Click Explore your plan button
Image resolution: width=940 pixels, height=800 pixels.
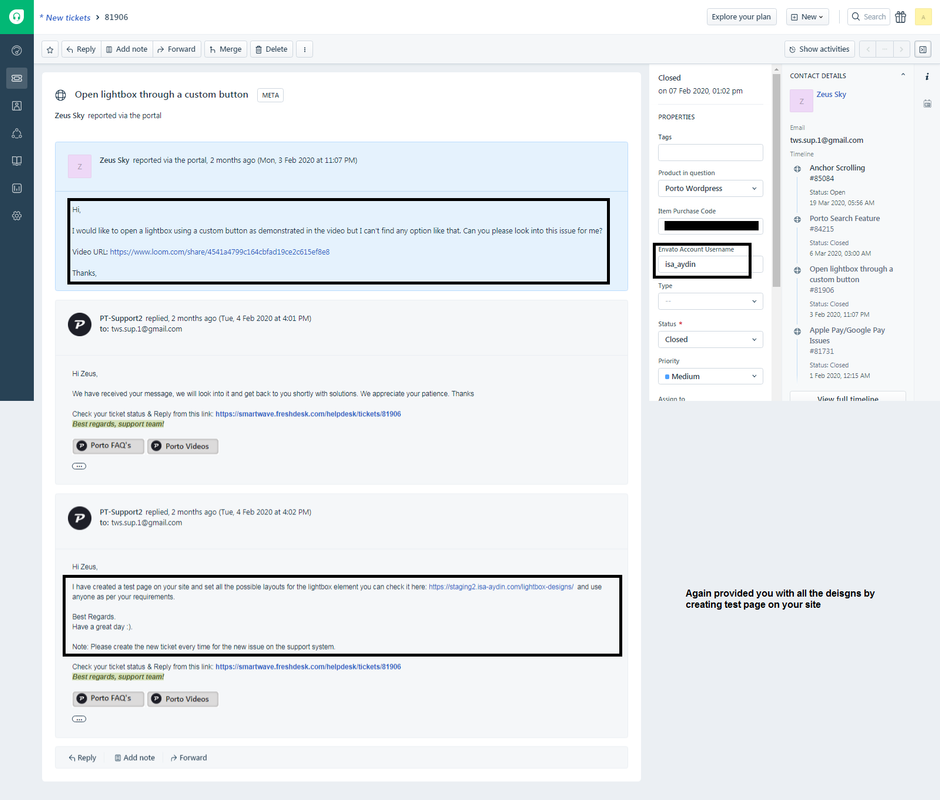(x=741, y=17)
